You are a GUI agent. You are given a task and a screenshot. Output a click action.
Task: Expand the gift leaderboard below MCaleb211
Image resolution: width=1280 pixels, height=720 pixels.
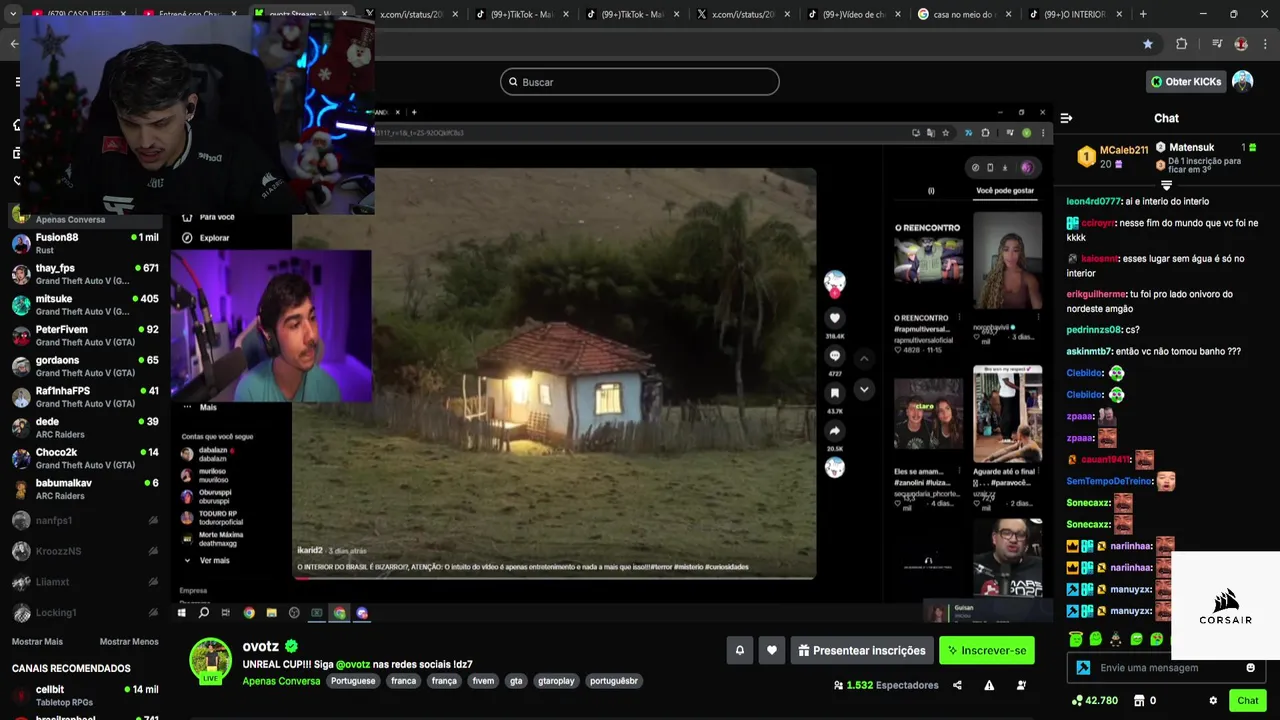click(1166, 185)
